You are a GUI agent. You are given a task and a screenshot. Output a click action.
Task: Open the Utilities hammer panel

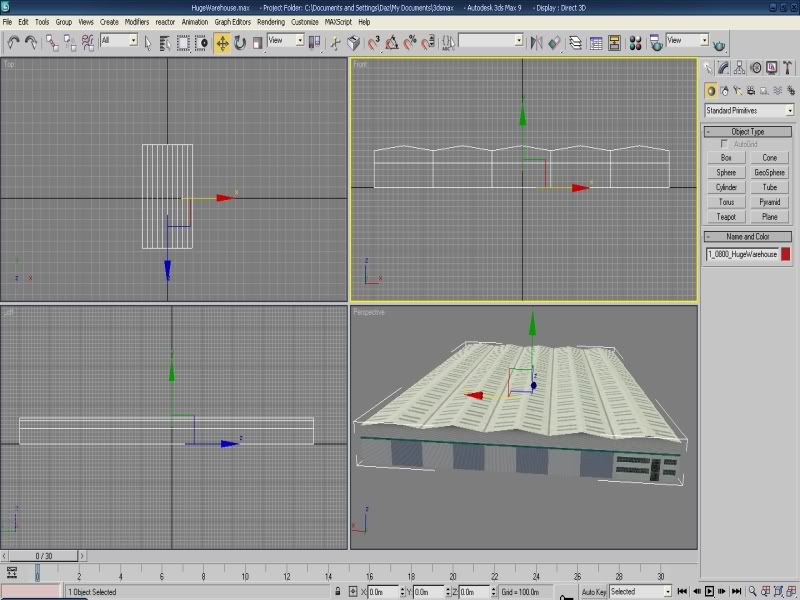pyautogui.click(x=788, y=68)
